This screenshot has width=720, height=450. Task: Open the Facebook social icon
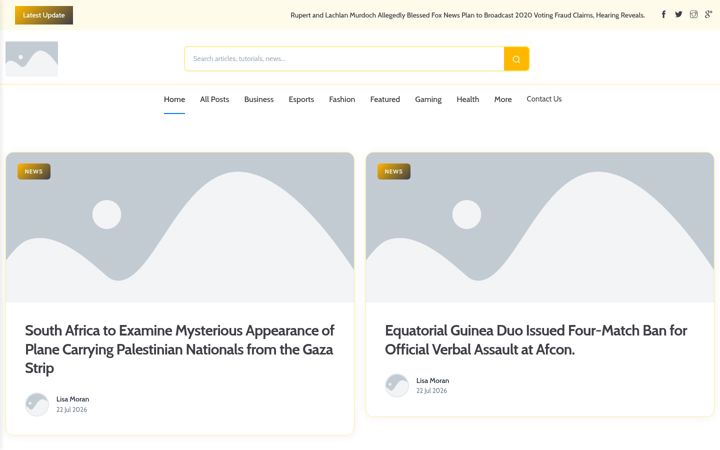click(x=664, y=15)
